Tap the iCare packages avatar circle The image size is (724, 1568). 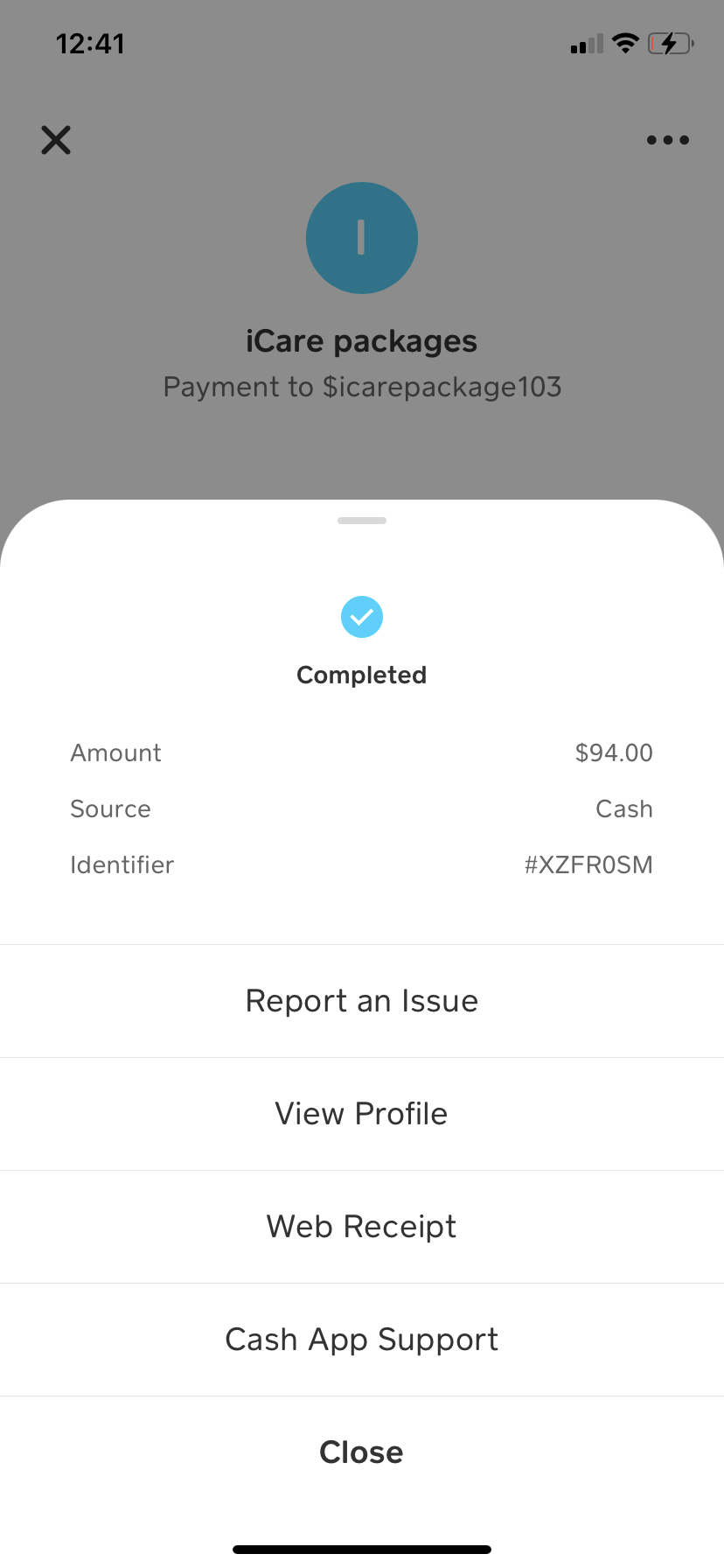tap(362, 238)
